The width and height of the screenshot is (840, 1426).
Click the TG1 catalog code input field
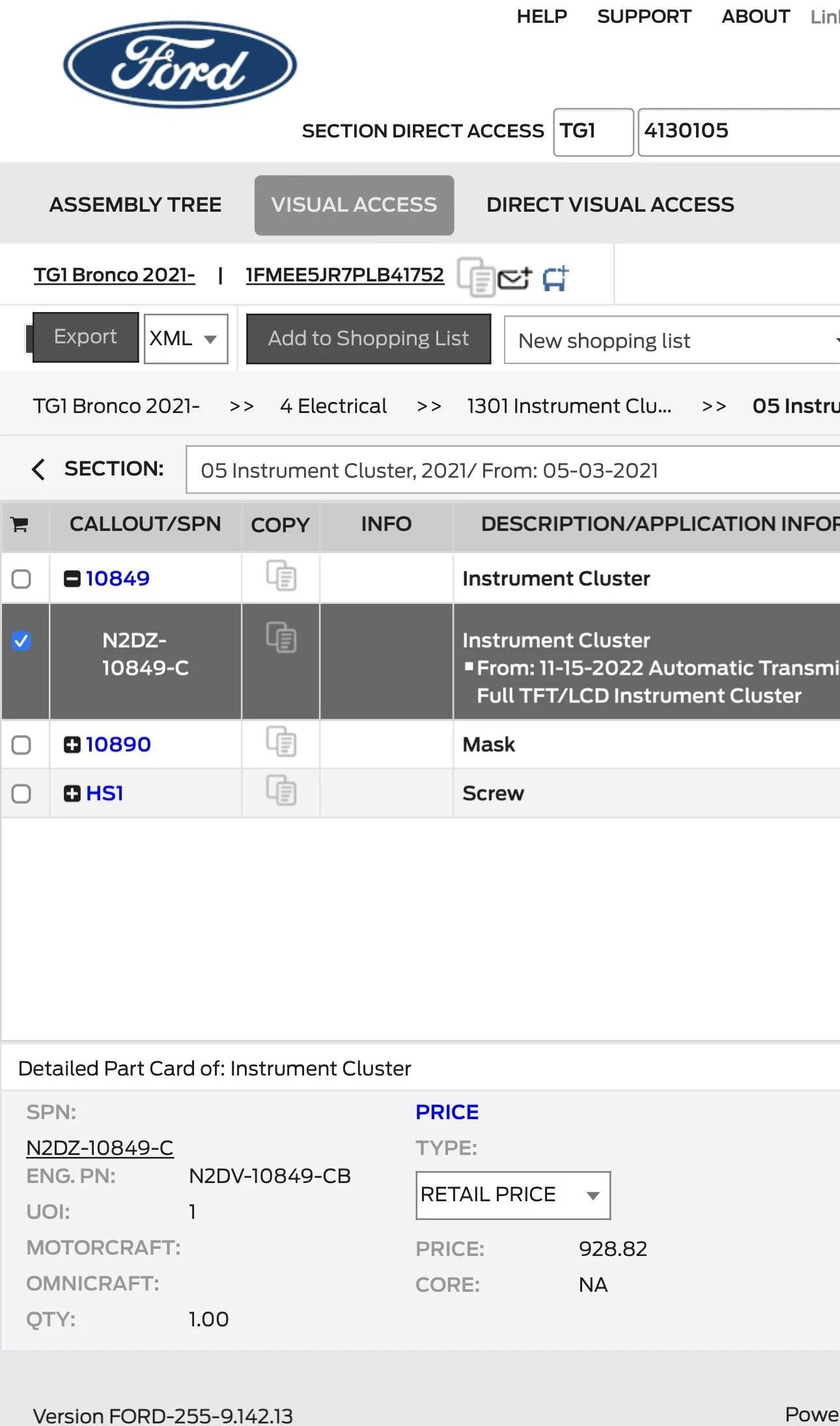pyautogui.click(x=593, y=132)
